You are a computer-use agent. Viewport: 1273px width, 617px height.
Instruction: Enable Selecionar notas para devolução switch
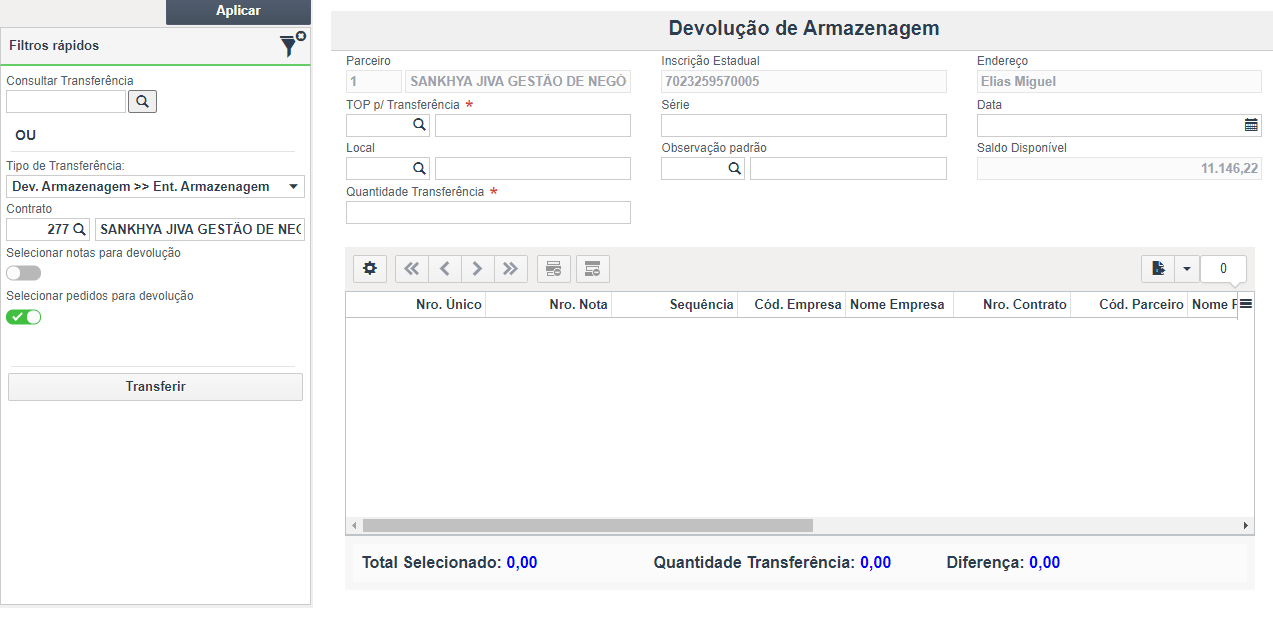pos(24,273)
